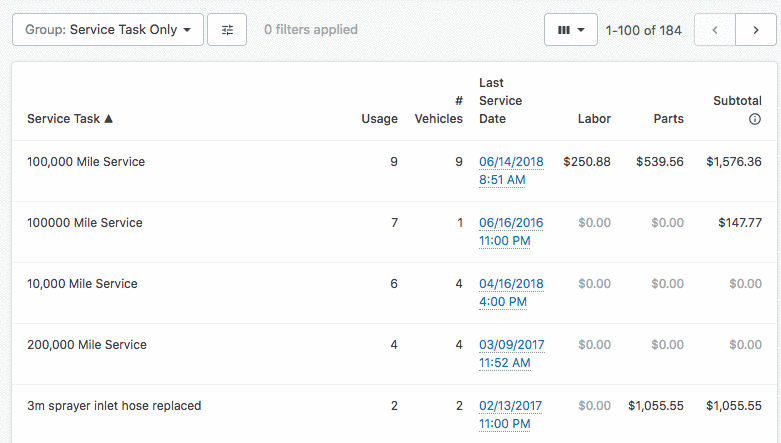Go to the previous page of results

point(715,30)
